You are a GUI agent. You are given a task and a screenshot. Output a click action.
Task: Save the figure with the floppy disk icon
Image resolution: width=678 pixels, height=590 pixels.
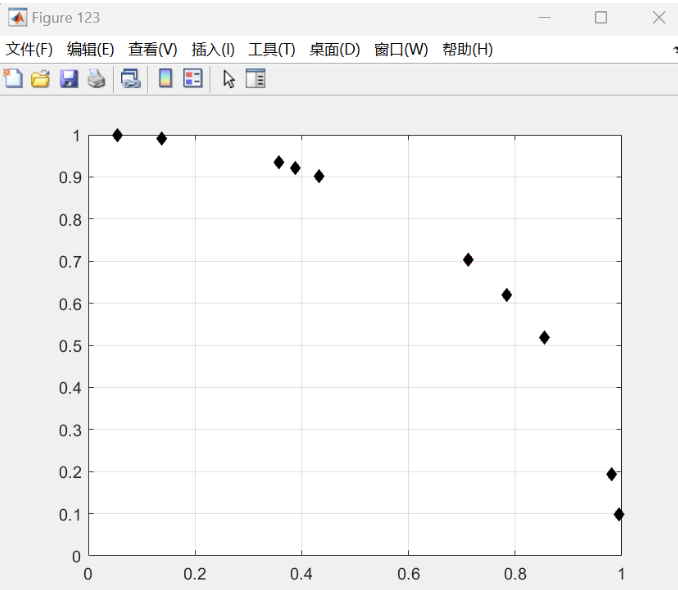click(69, 79)
